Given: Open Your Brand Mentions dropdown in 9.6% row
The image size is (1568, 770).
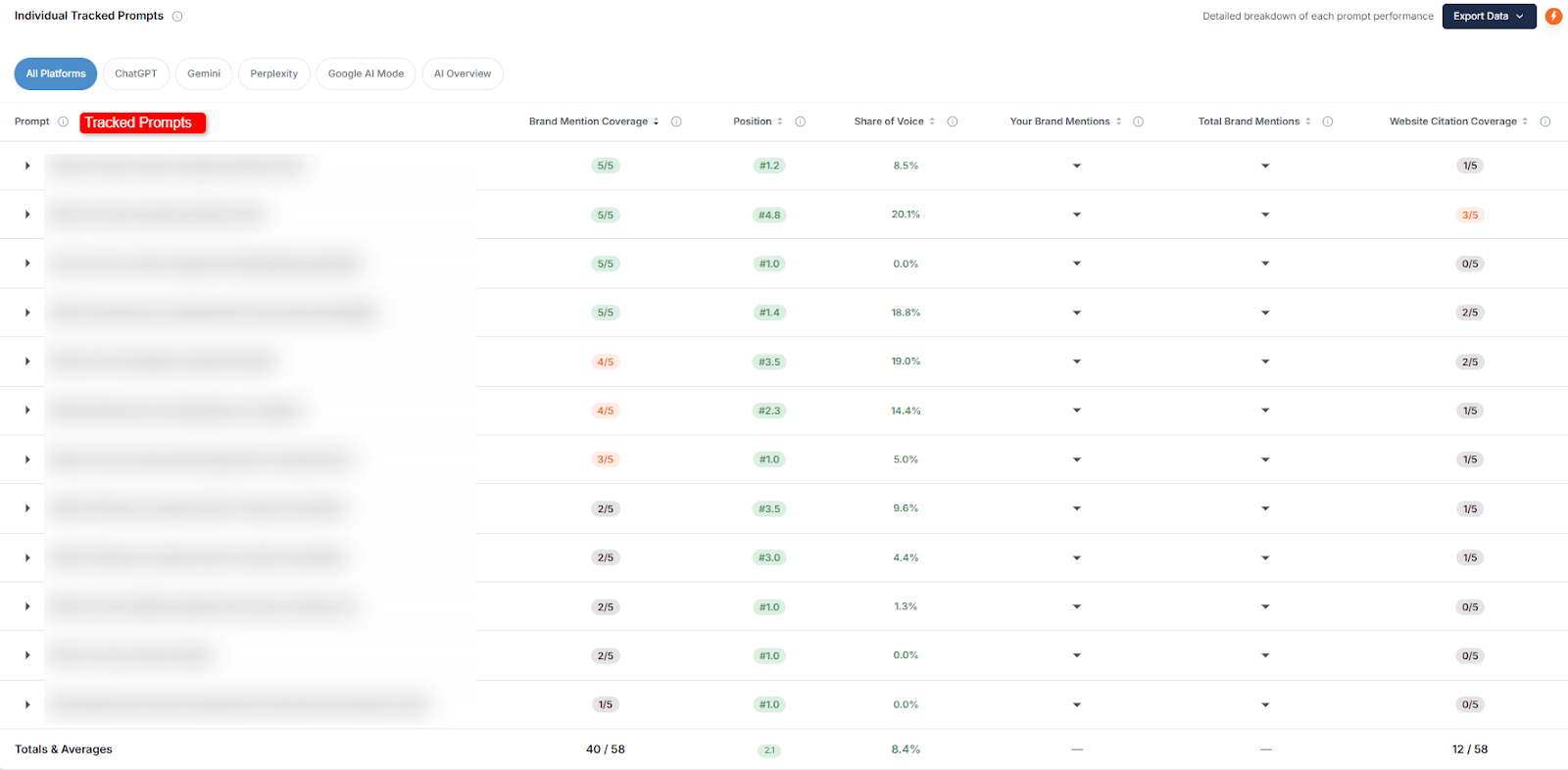Looking at the screenshot, I should click(1077, 508).
